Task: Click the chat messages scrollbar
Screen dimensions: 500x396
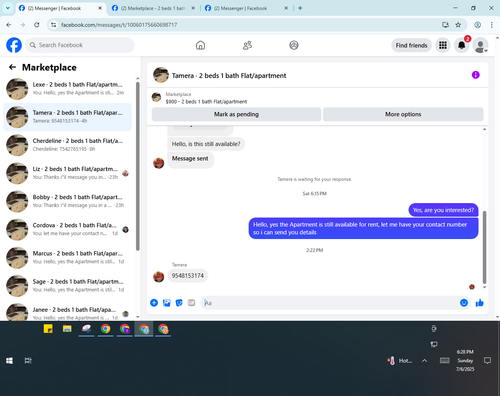Action: coord(484,247)
